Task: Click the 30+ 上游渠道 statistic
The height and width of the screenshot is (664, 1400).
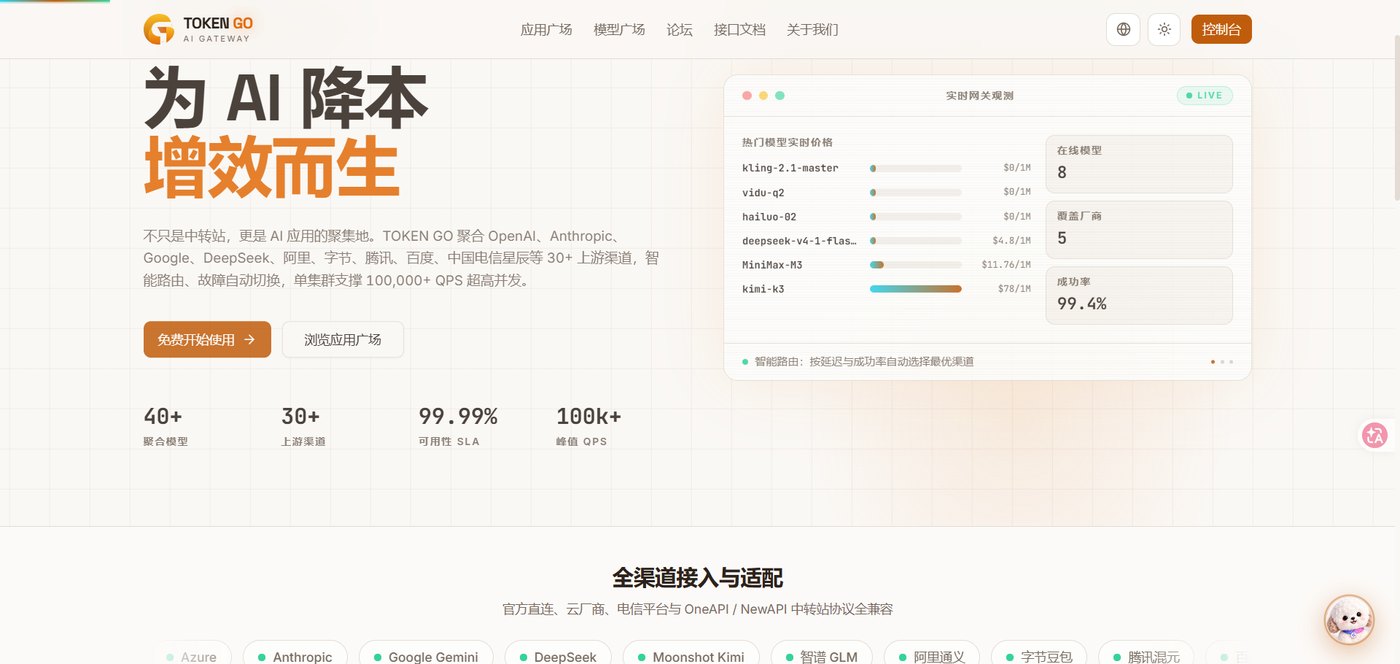Action: pyautogui.click(x=304, y=426)
